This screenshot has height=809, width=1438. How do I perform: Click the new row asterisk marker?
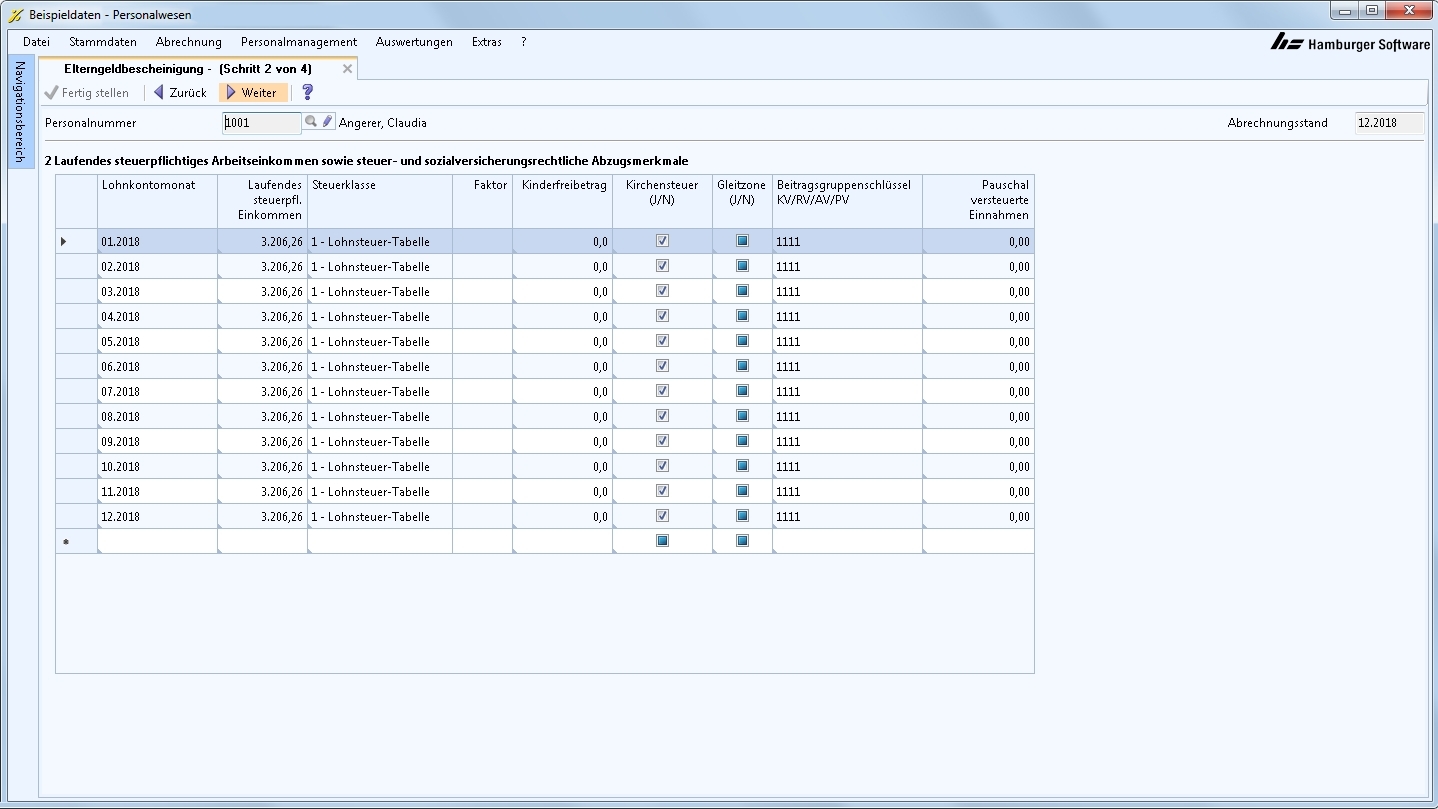pyautogui.click(x=66, y=542)
